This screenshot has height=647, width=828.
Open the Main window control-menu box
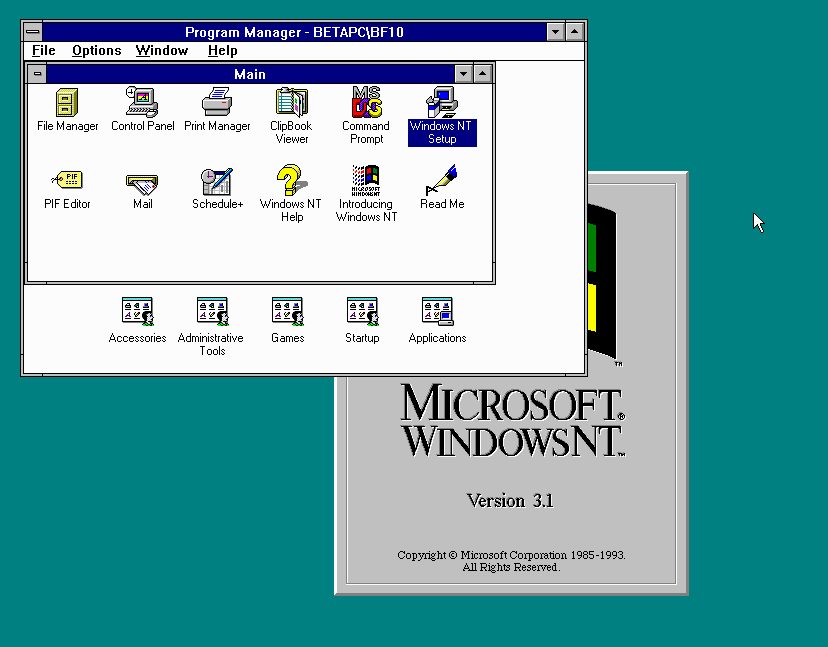point(37,74)
